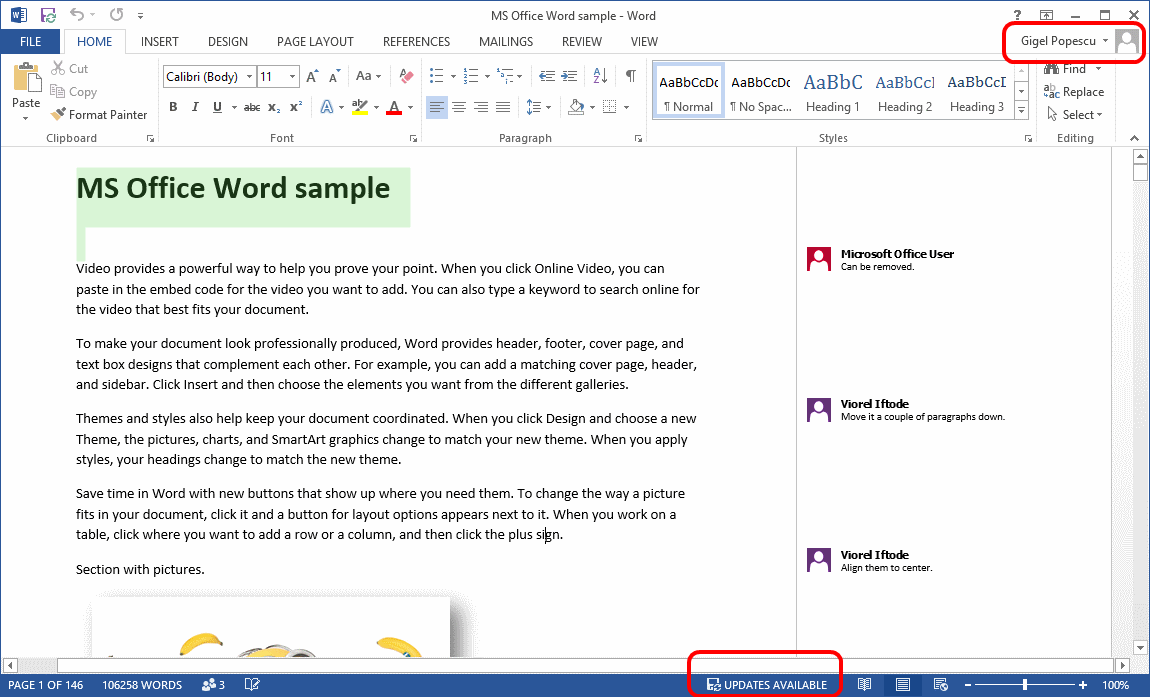This screenshot has height=697, width=1150.
Task: Open the Gigel Popescu account menu
Action: coord(1063,41)
